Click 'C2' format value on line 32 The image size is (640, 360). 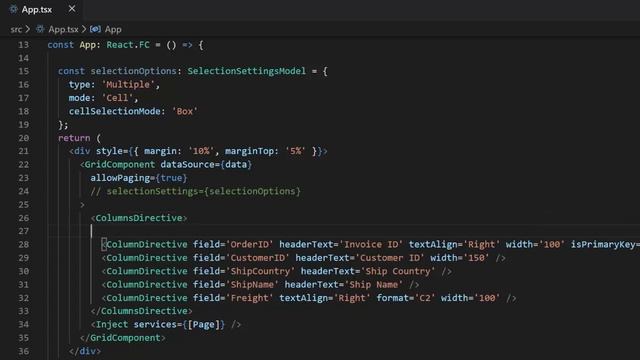pyautogui.click(x=425, y=298)
